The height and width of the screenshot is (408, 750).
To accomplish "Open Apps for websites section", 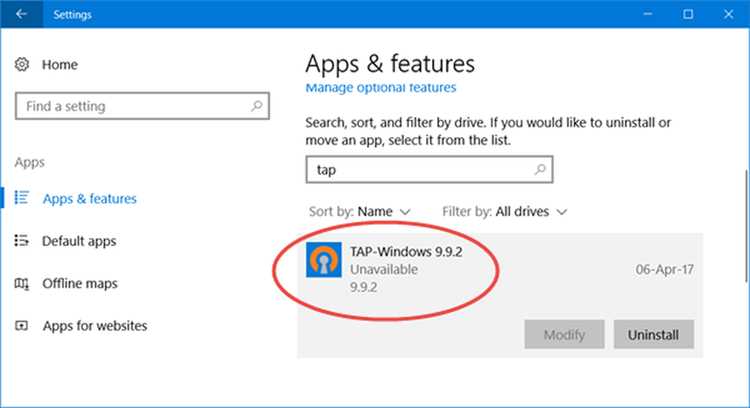I will coord(95,326).
